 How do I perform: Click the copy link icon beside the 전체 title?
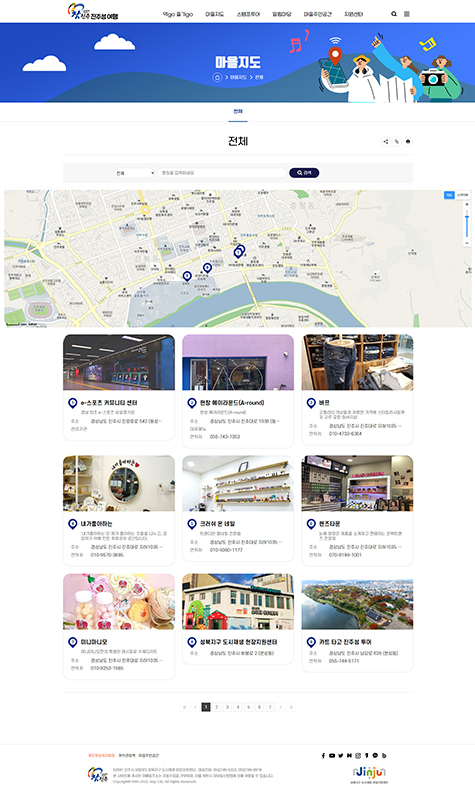coord(397,141)
